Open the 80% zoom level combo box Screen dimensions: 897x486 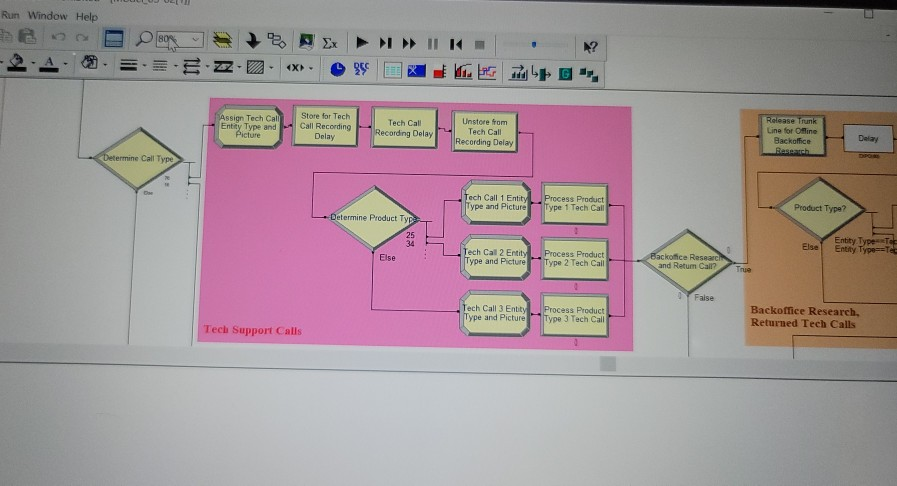tap(180, 39)
